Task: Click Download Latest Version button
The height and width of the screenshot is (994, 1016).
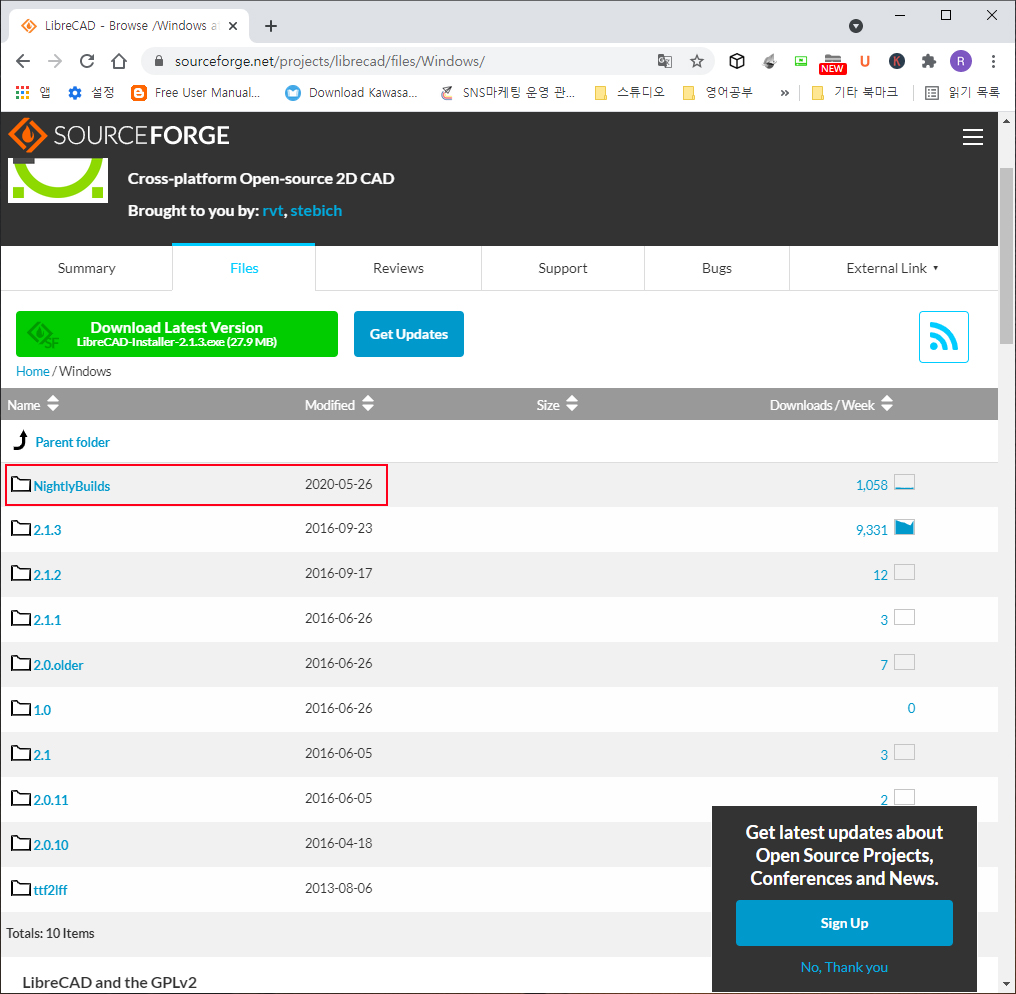Action: pyautogui.click(x=177, y=334)
